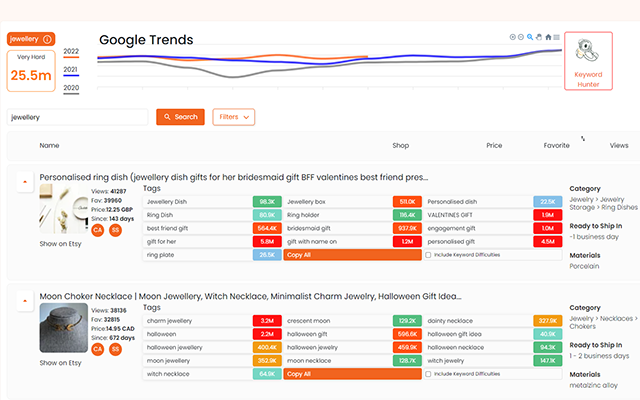Viewport: 640px width, 400px height.
Task: Toggle the 2022 trend series legend
Action: click(71, 53)
